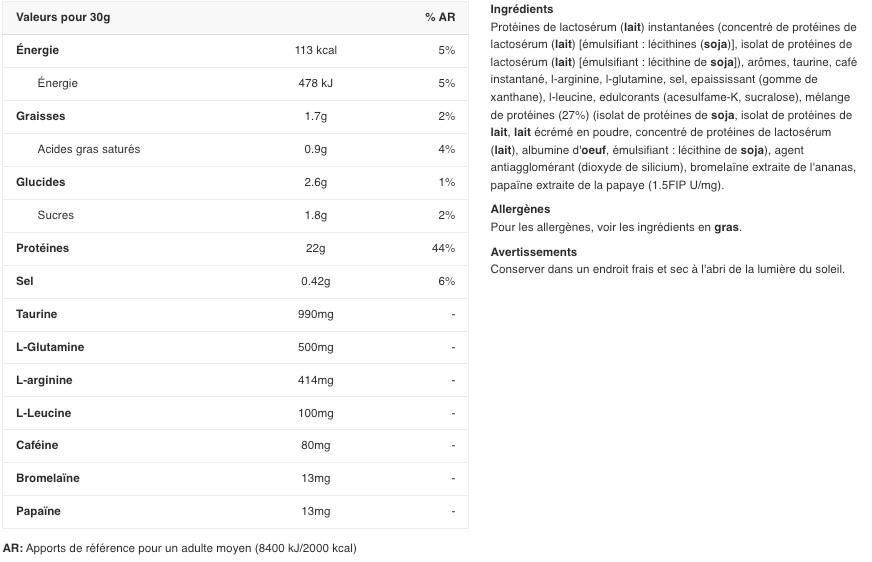Click the Papaïne row label
Image resolution: width=872 pixels, height=562 pixels.
pos(39,511)
